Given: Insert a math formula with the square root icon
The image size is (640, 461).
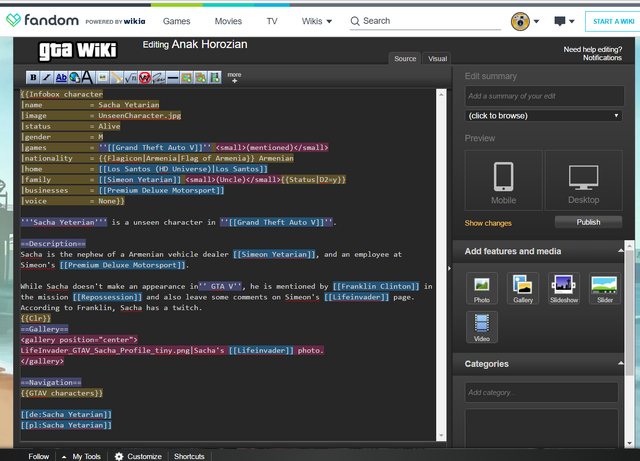Looking at the screenshot, I should click(131, 78).
